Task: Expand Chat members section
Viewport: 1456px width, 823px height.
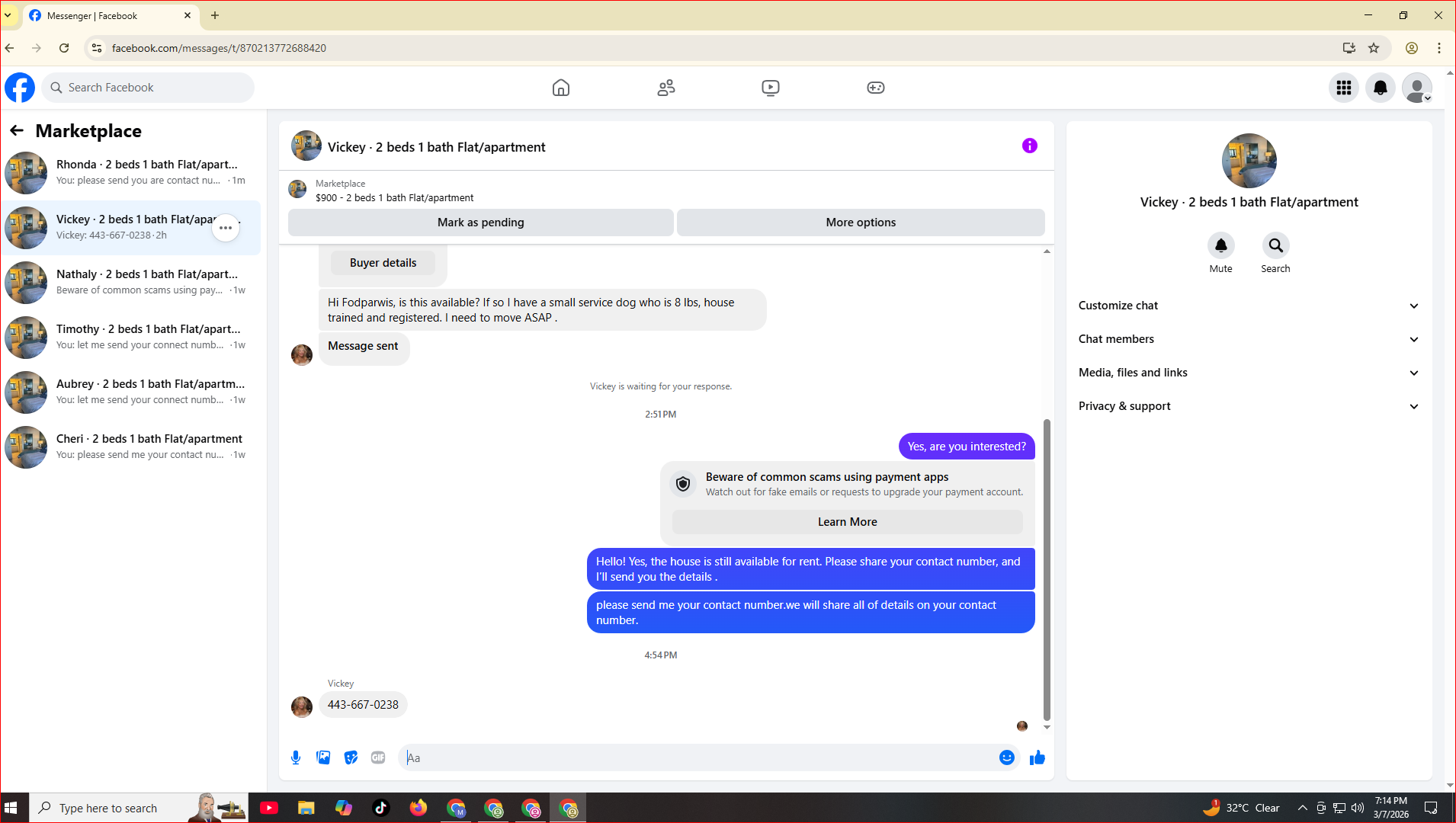Action: tap(1249, 339)
